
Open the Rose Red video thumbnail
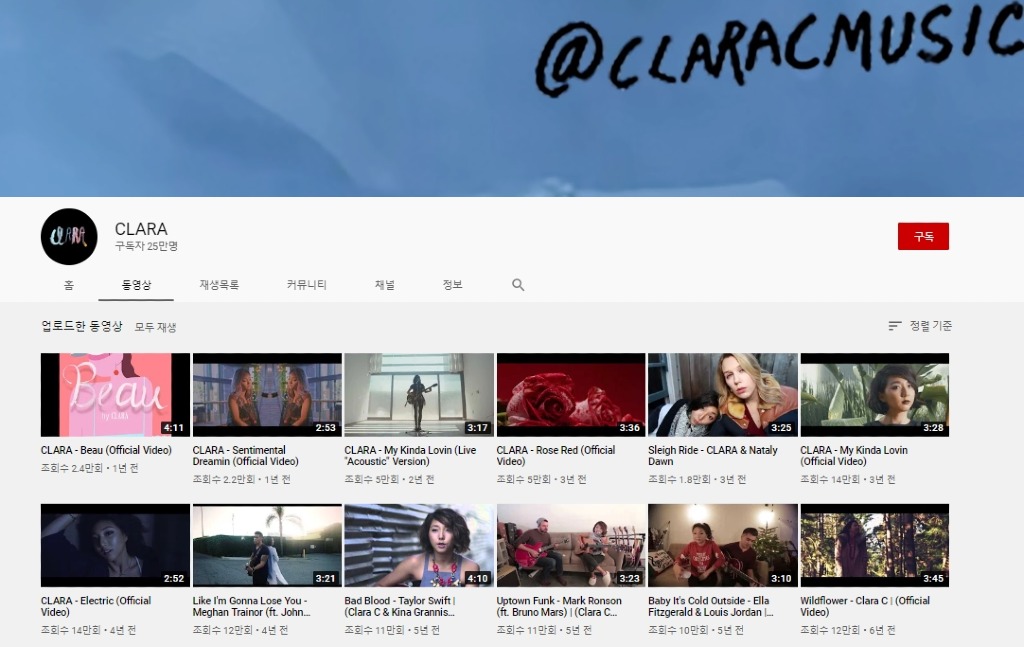click(x=571, y=395)
